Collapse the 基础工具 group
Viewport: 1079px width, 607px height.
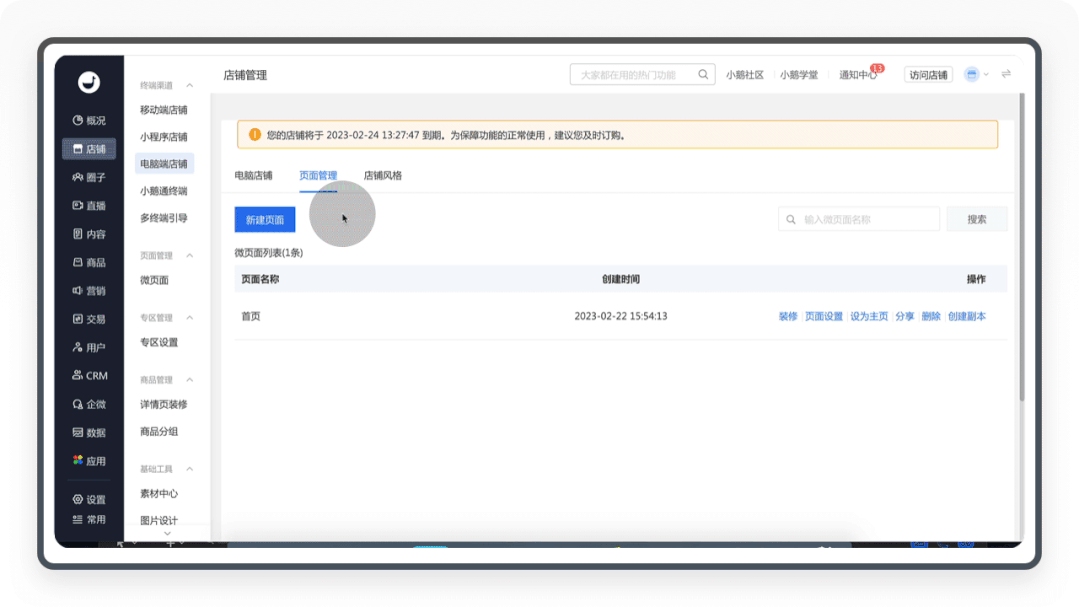tap(190, 469)
